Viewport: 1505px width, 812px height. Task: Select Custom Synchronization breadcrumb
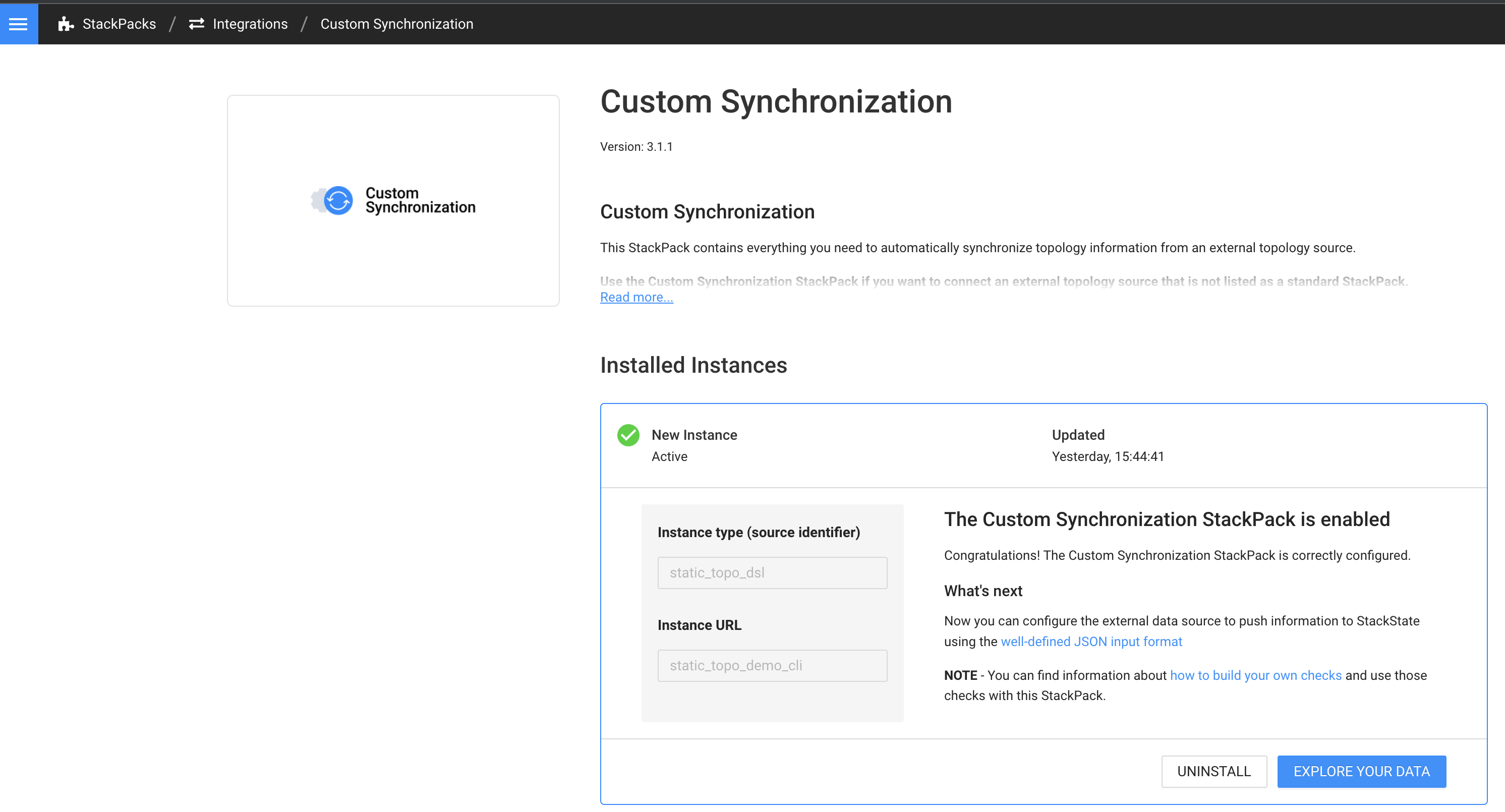point(397,24)
